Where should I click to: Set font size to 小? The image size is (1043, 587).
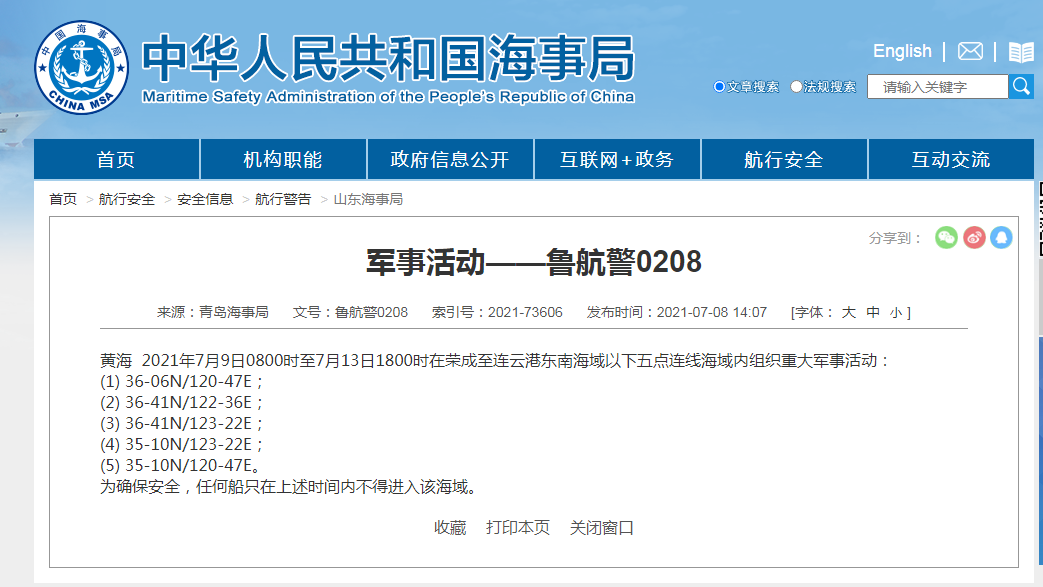point(896,312)
